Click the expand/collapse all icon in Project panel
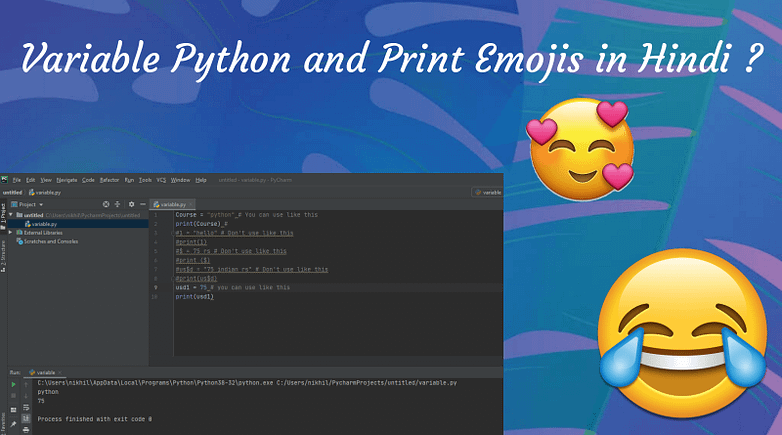 [x=118, y=204]
